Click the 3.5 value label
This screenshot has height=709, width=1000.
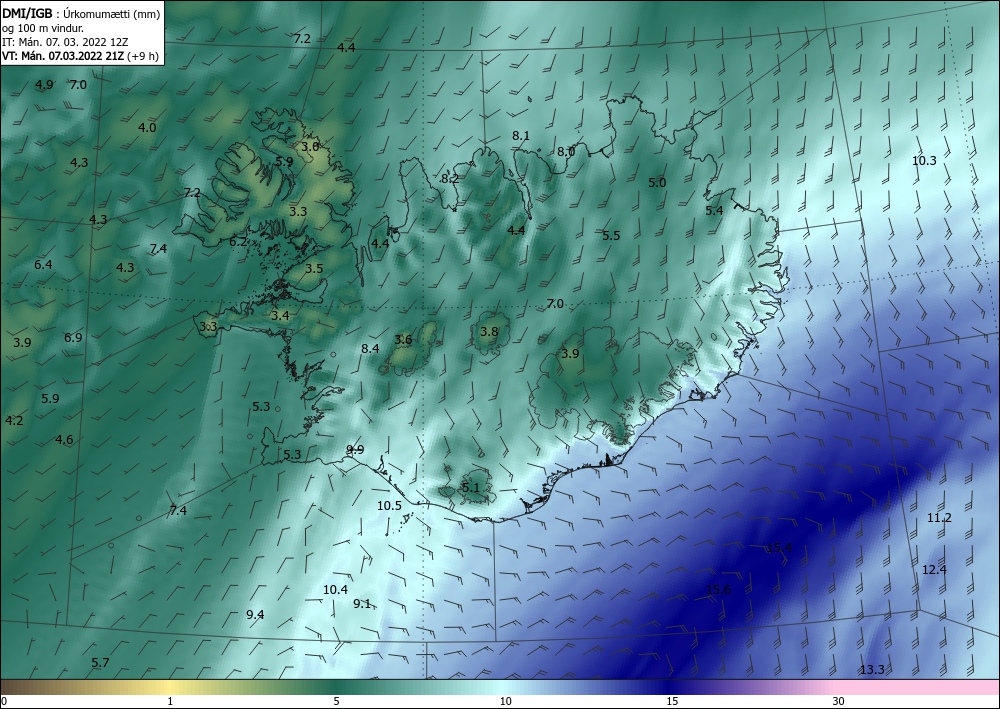coord(314,269)
